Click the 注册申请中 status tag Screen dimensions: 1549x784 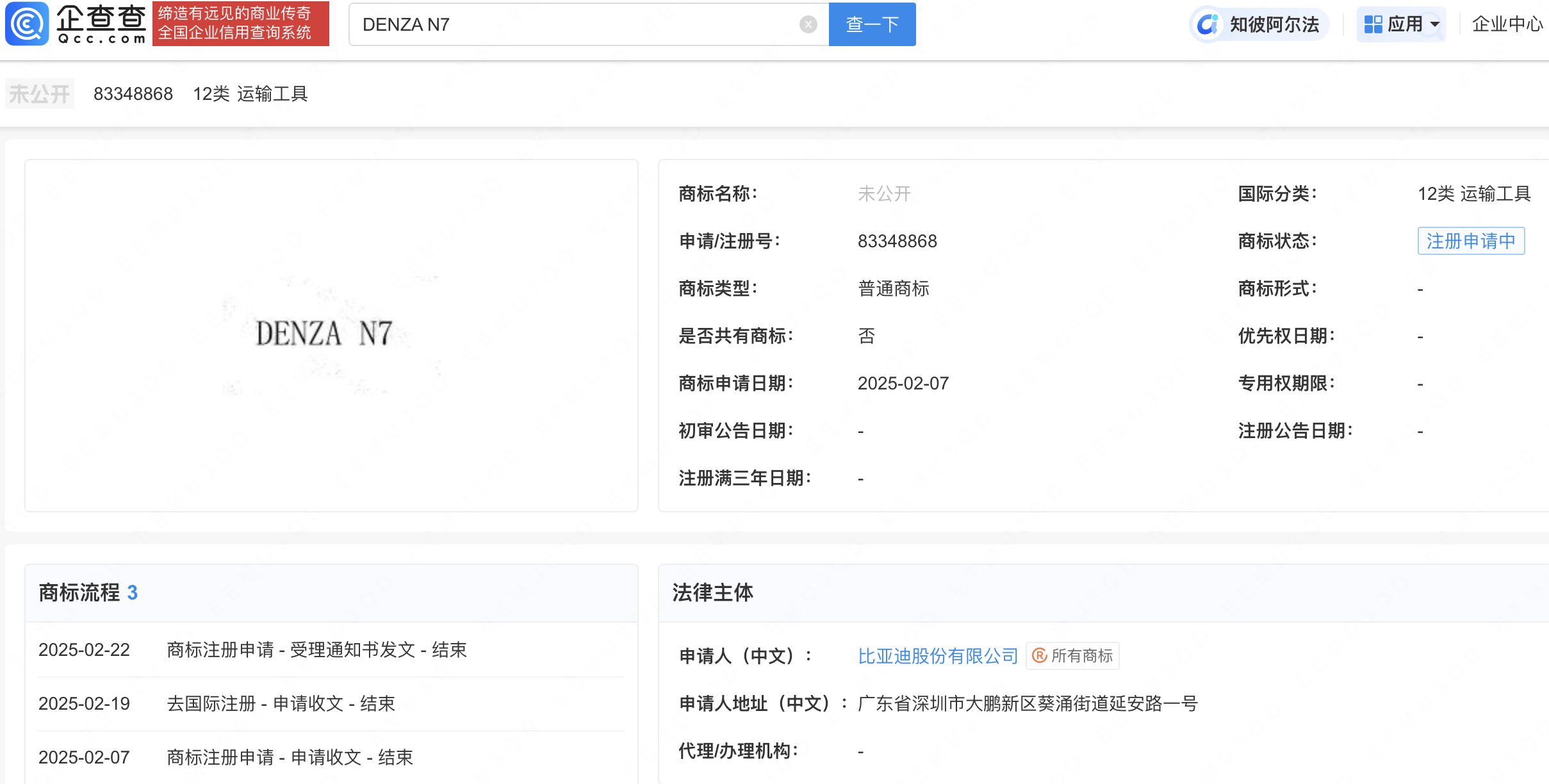(x=1471, y=241)
